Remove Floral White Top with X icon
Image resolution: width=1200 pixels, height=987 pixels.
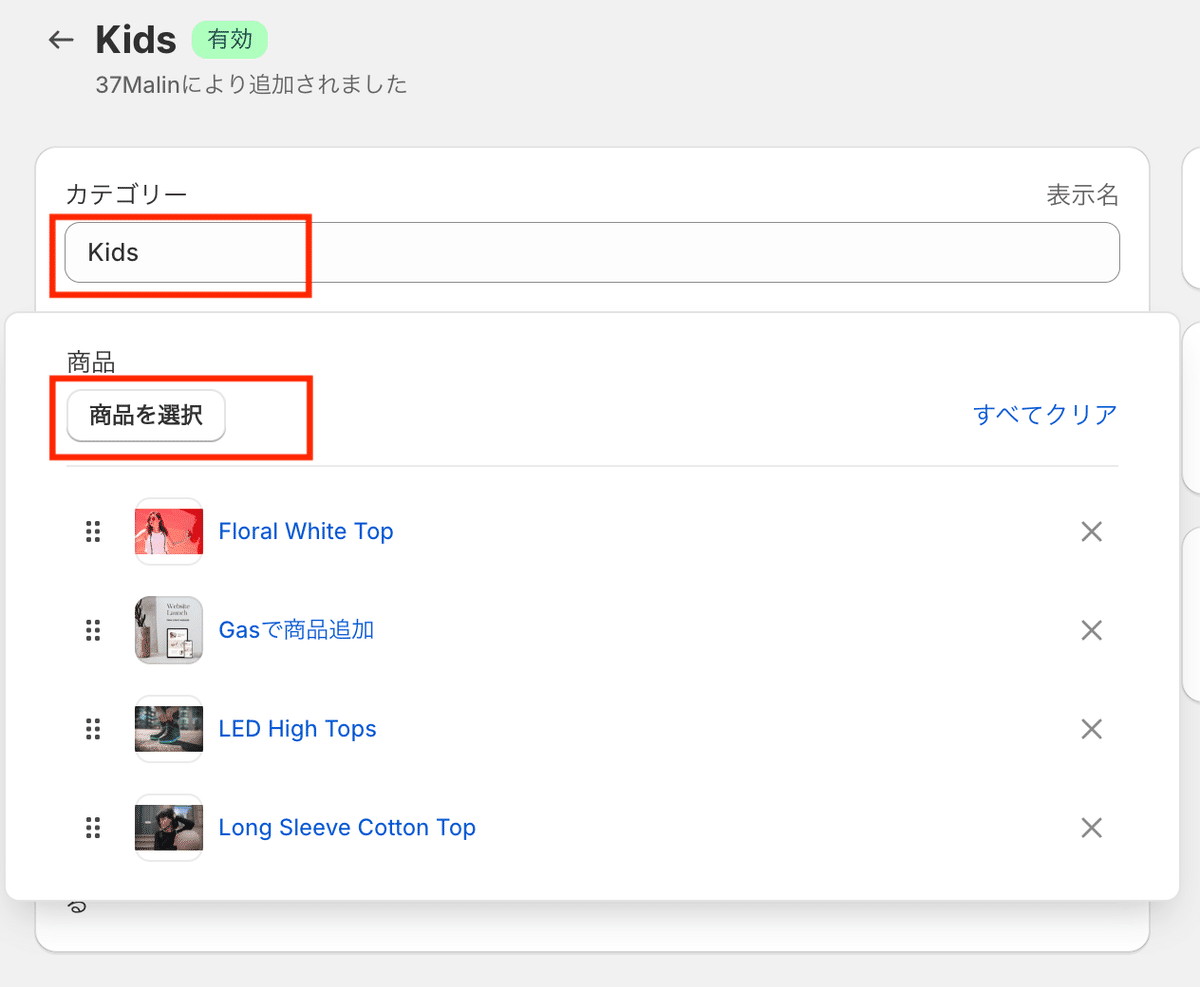click(x=1091, y=532)
